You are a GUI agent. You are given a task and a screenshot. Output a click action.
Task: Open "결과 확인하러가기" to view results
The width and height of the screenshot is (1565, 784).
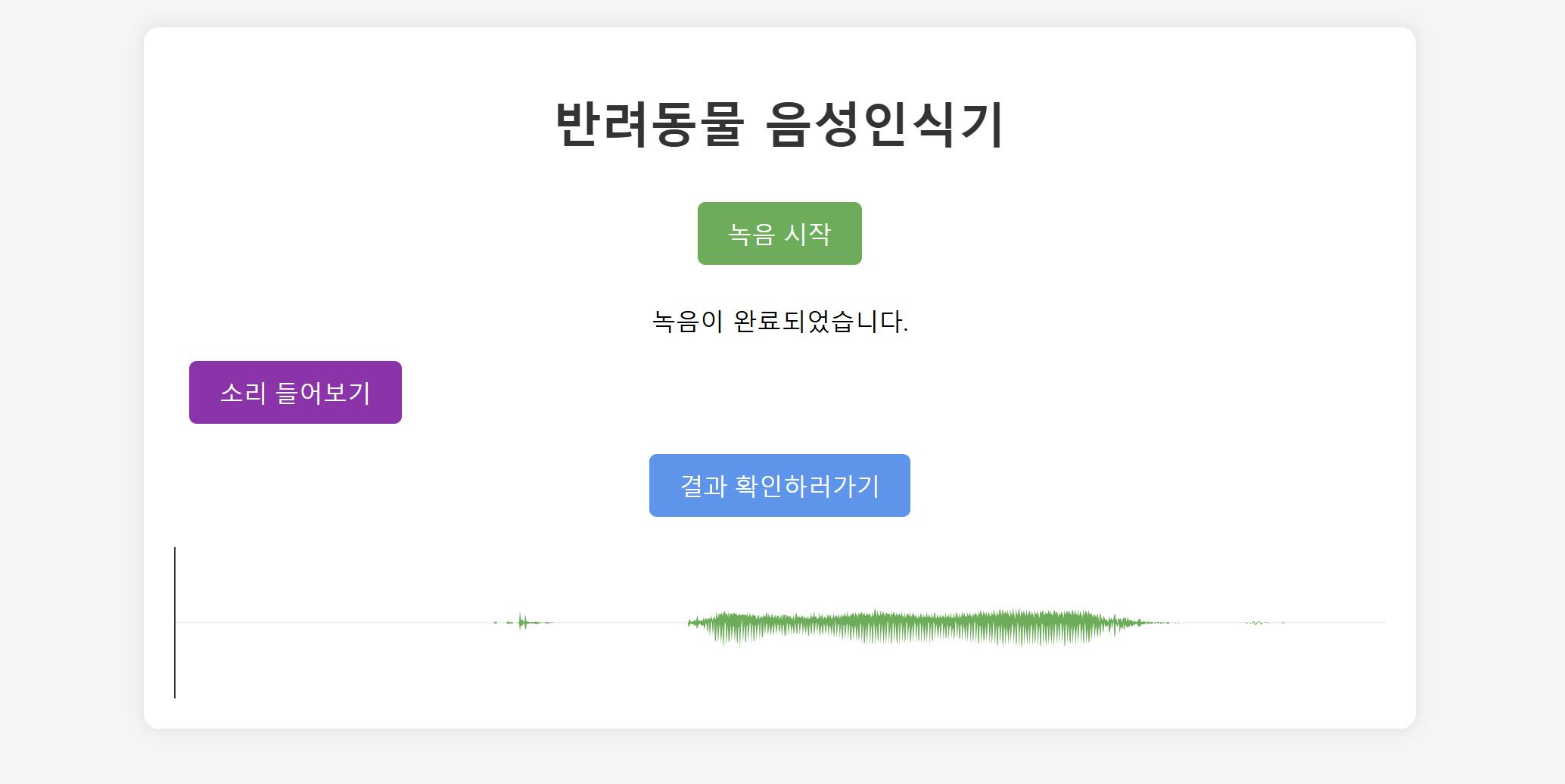pos(779,485)
